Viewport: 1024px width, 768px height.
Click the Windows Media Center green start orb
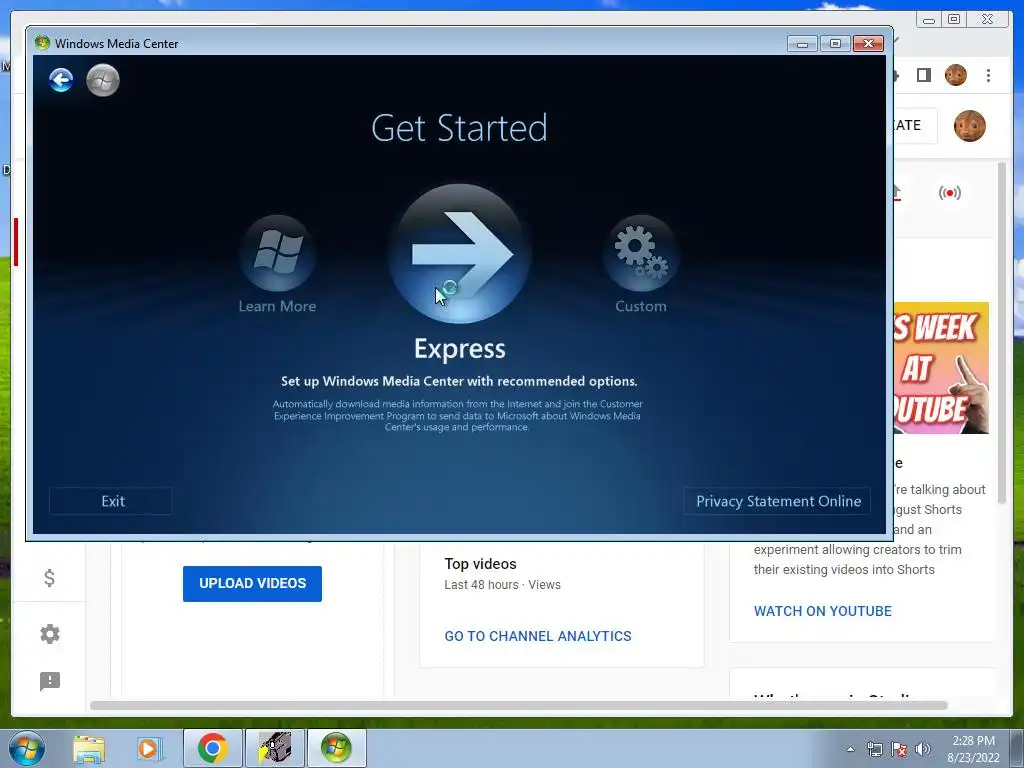tap(103, 80)
